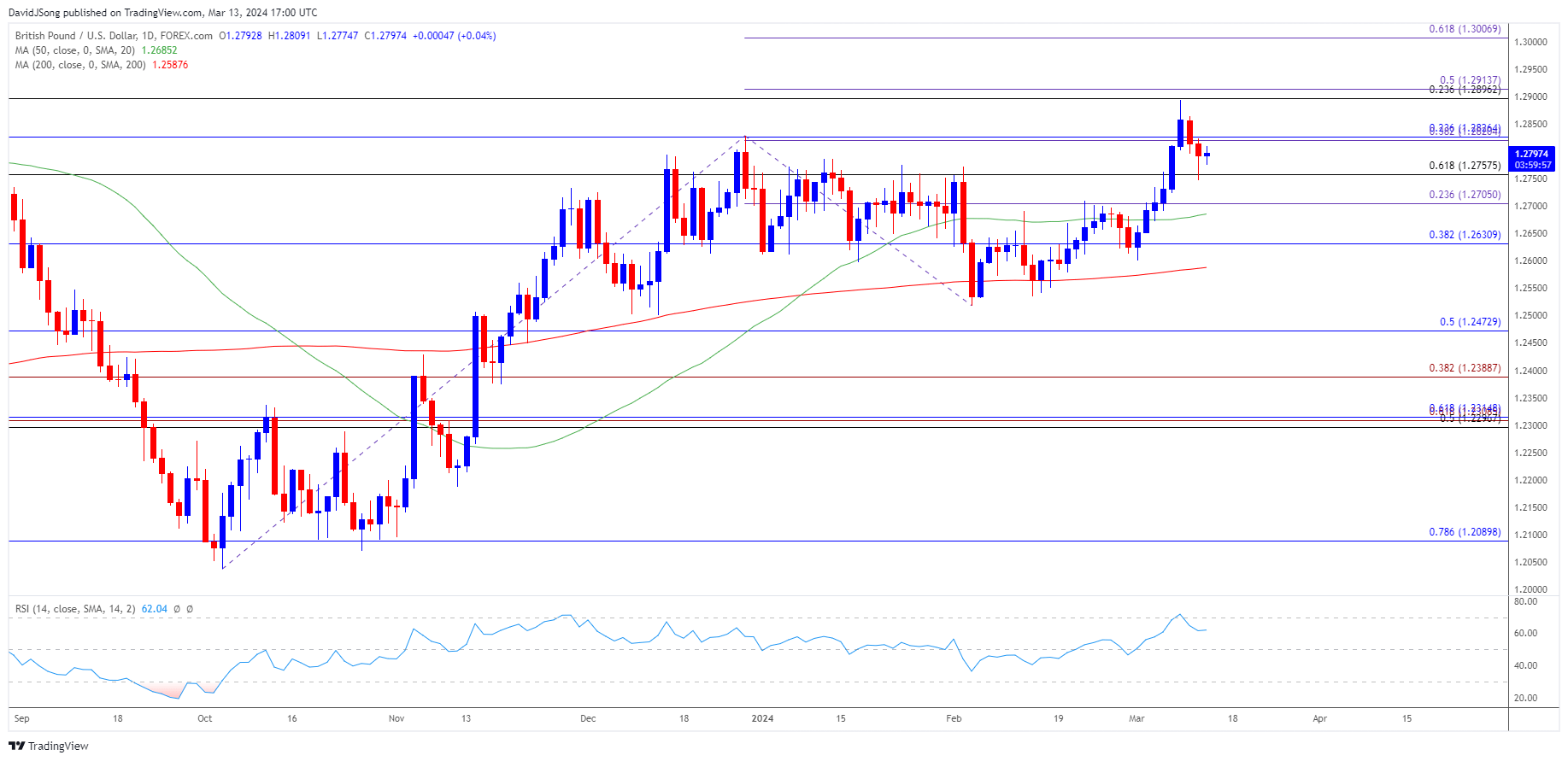Click the Oct label on time axis

pyautogui.click(x=205, y=718)
